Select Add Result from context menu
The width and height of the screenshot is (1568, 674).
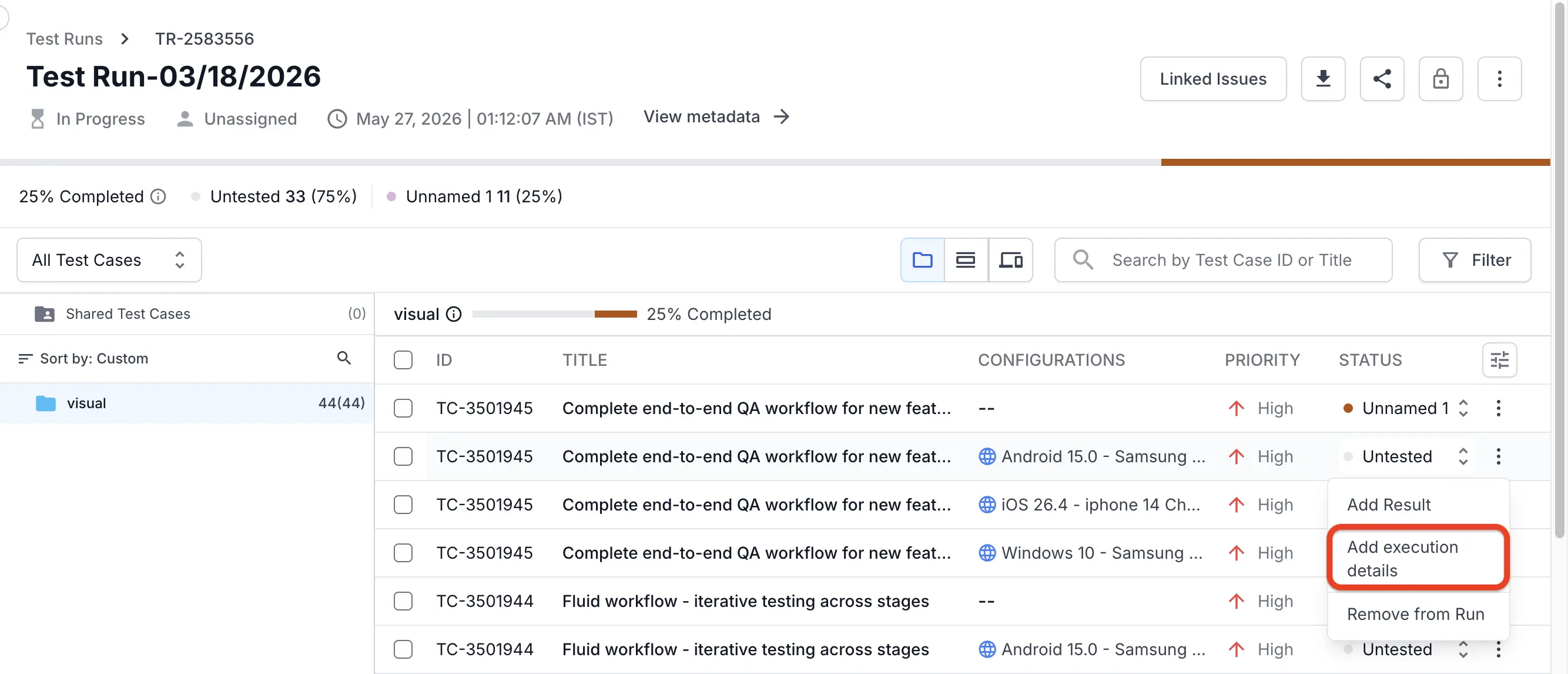tap(1418, 504)
